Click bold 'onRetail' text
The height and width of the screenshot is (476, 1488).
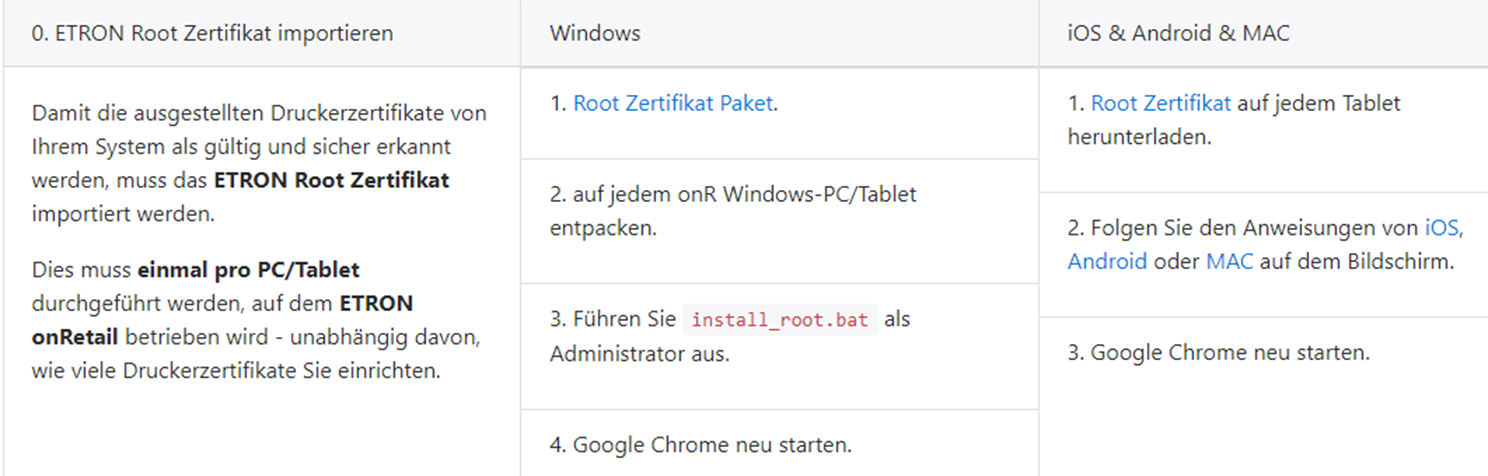coord(74,338)
